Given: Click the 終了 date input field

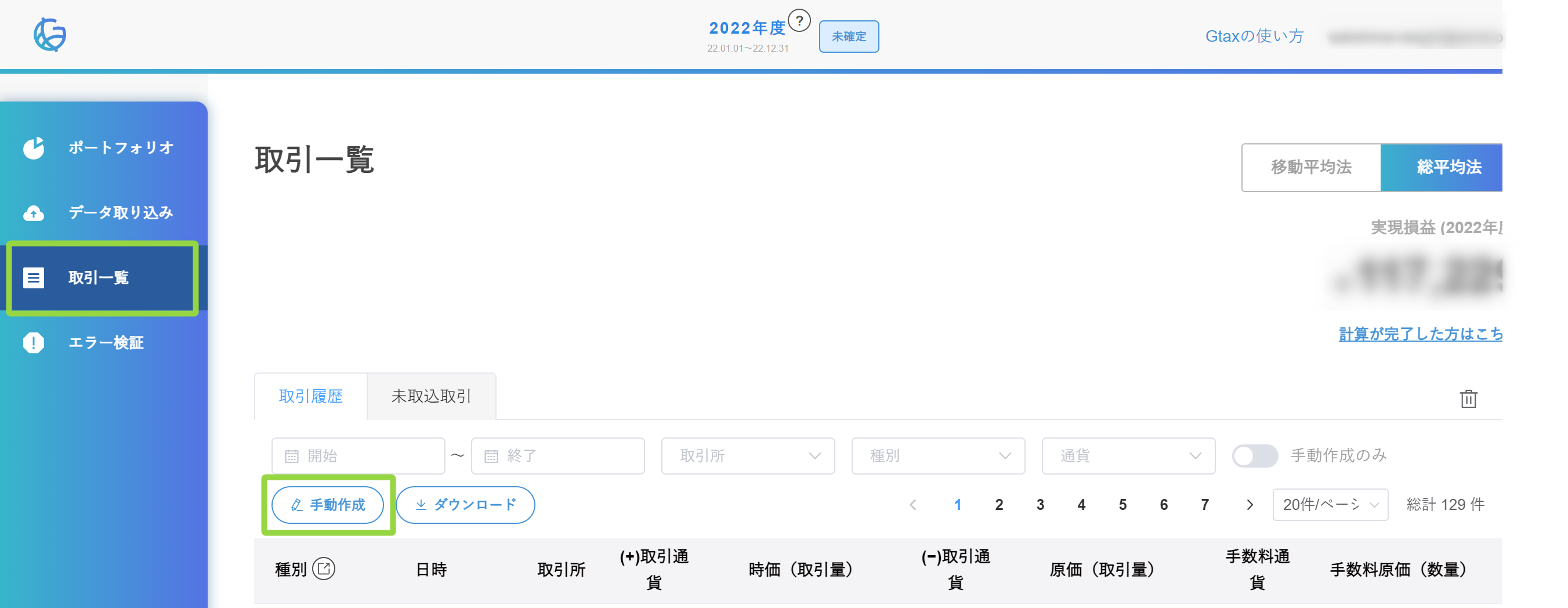Looking at the screenshot, I should coord(557,456).
